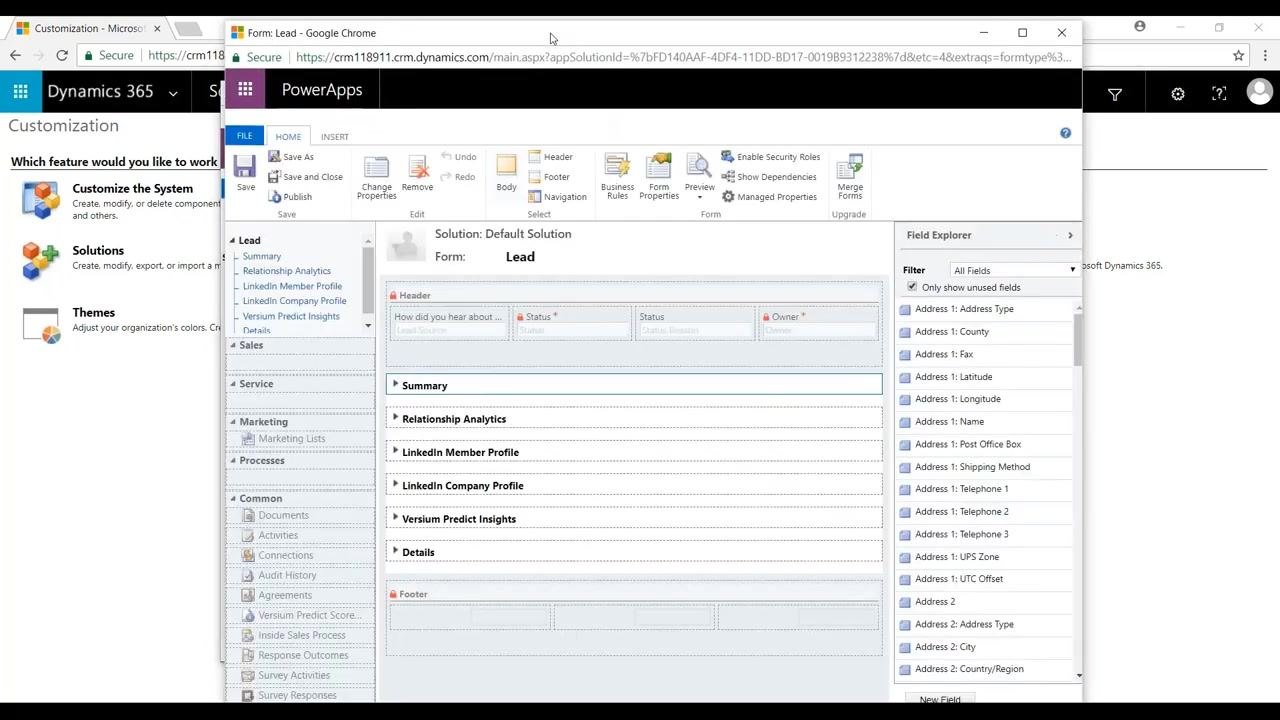This screenshot has height=720, width=1280.
Task: Open the Themes icon in Customization window
Action: point(41,325)
